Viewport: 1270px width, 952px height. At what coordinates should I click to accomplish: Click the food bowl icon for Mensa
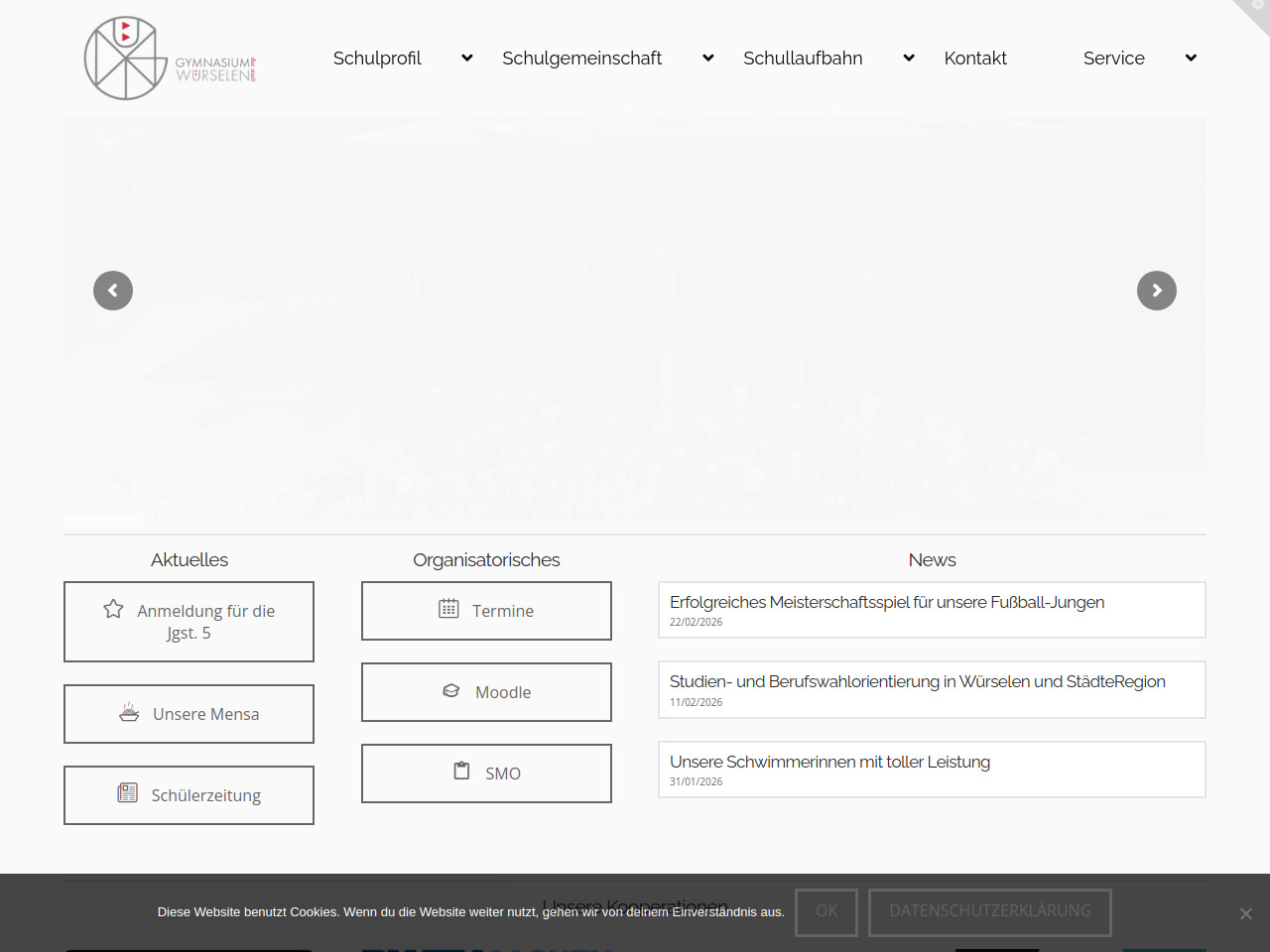point(129,712)
